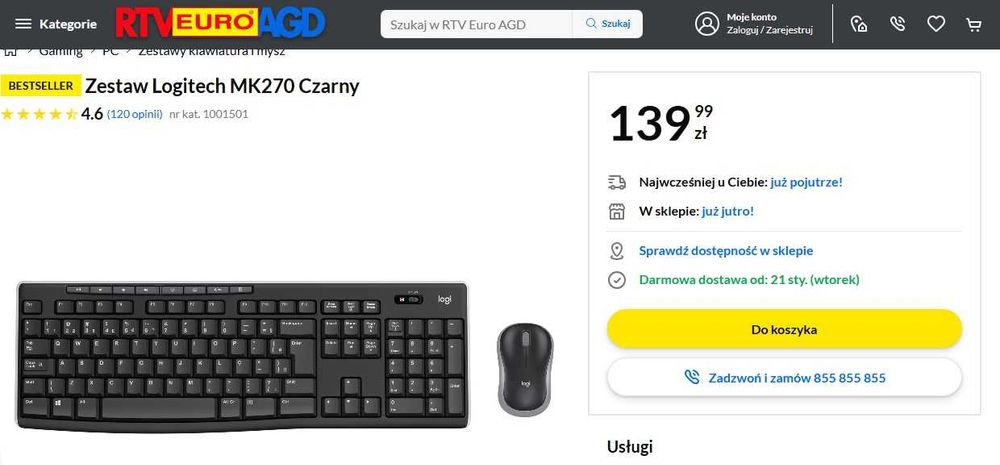Viewport: 1000px width, 465px height.
Task: Click the Szukaj search button
Action: (x=608, y=24)
